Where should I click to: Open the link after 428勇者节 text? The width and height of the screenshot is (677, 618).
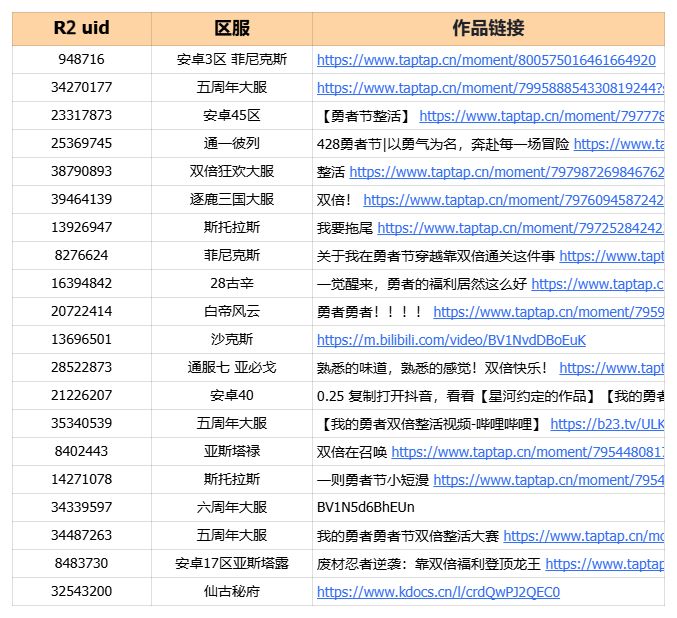point(619,144)
